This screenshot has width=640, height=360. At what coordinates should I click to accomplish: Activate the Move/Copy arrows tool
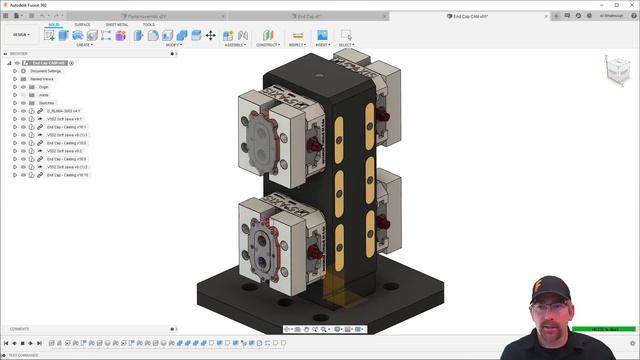(211, 35)
